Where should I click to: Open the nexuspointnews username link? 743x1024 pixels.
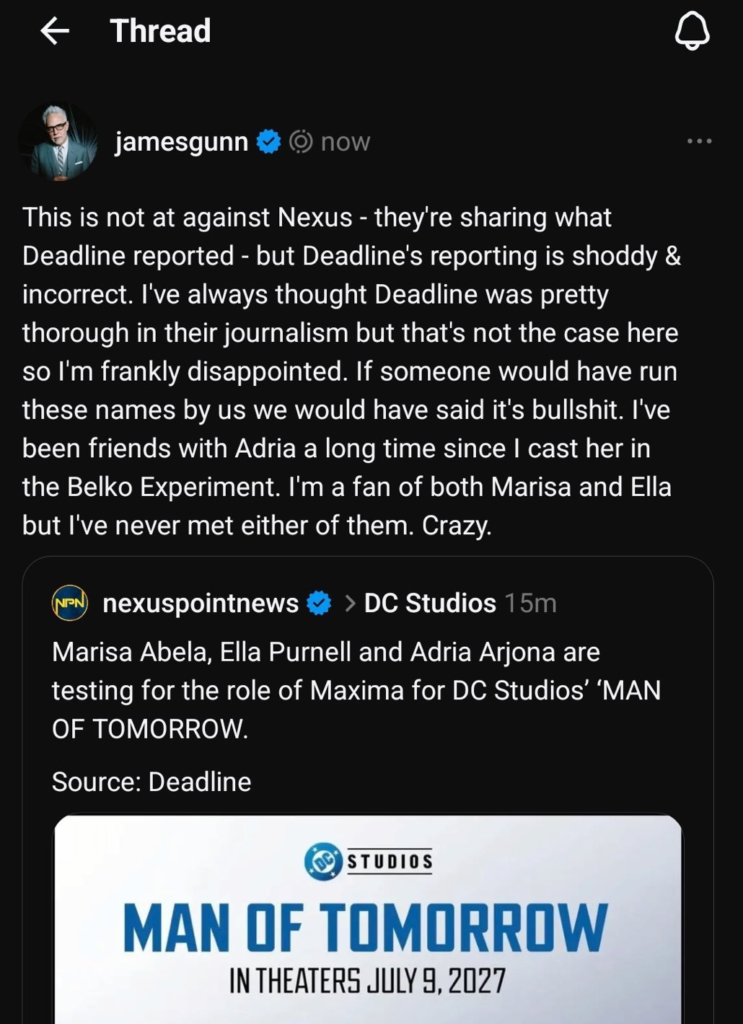pyautogui.click(x=200, y=603)
